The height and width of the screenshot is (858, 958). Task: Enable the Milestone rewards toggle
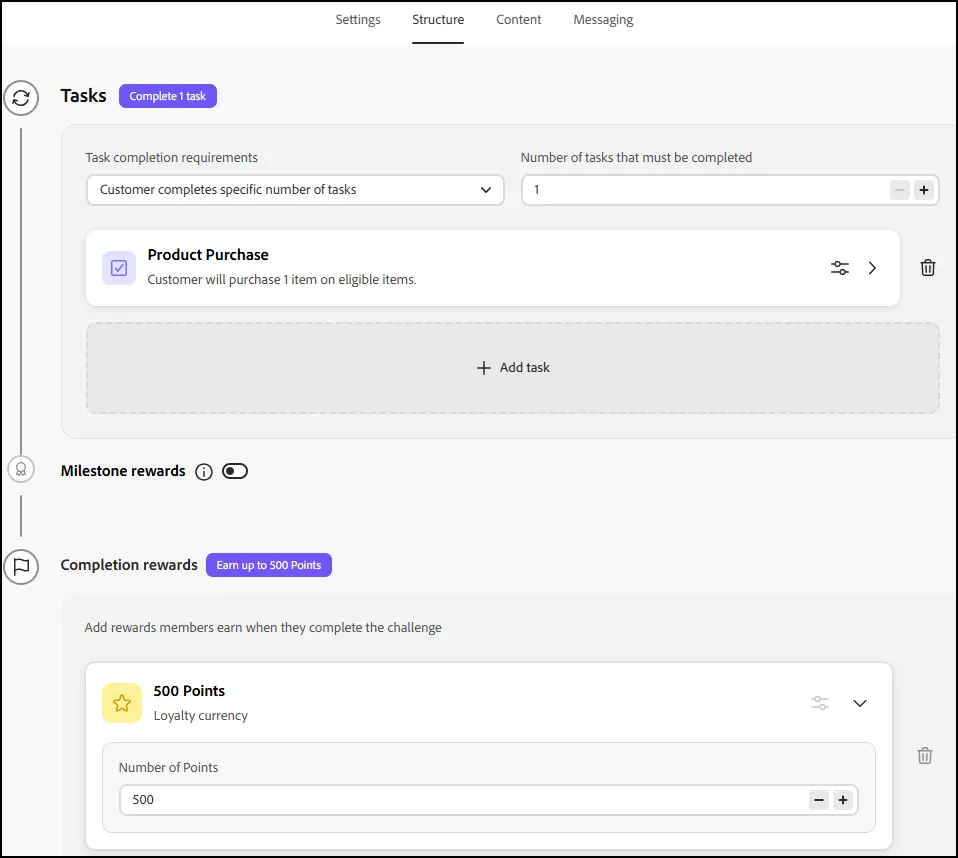[x=235, y=471]
